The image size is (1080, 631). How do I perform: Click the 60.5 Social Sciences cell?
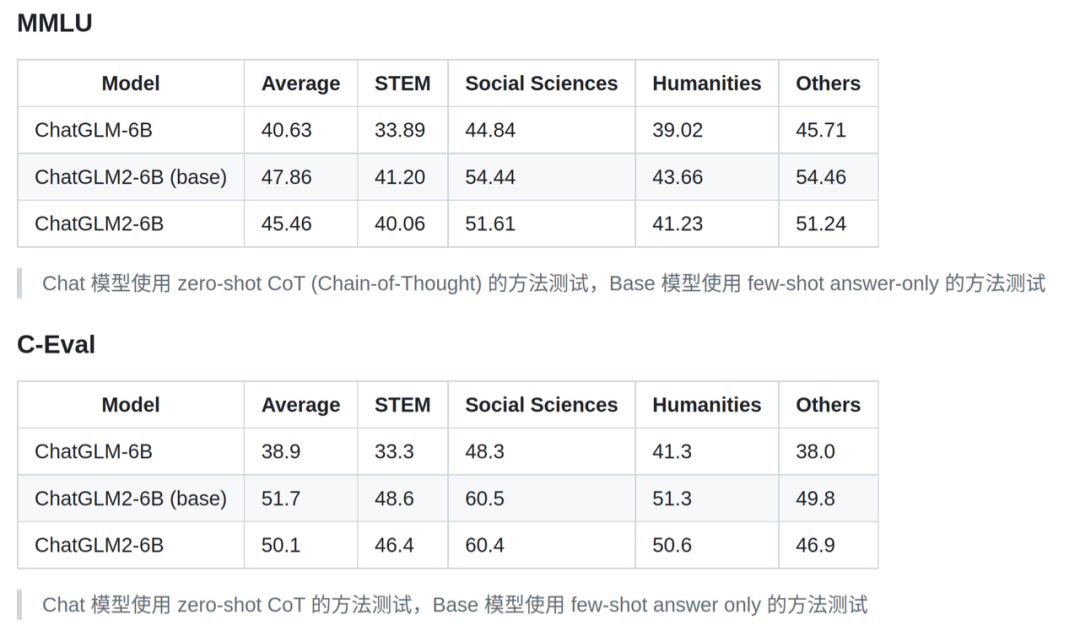[x=541, y=498]
